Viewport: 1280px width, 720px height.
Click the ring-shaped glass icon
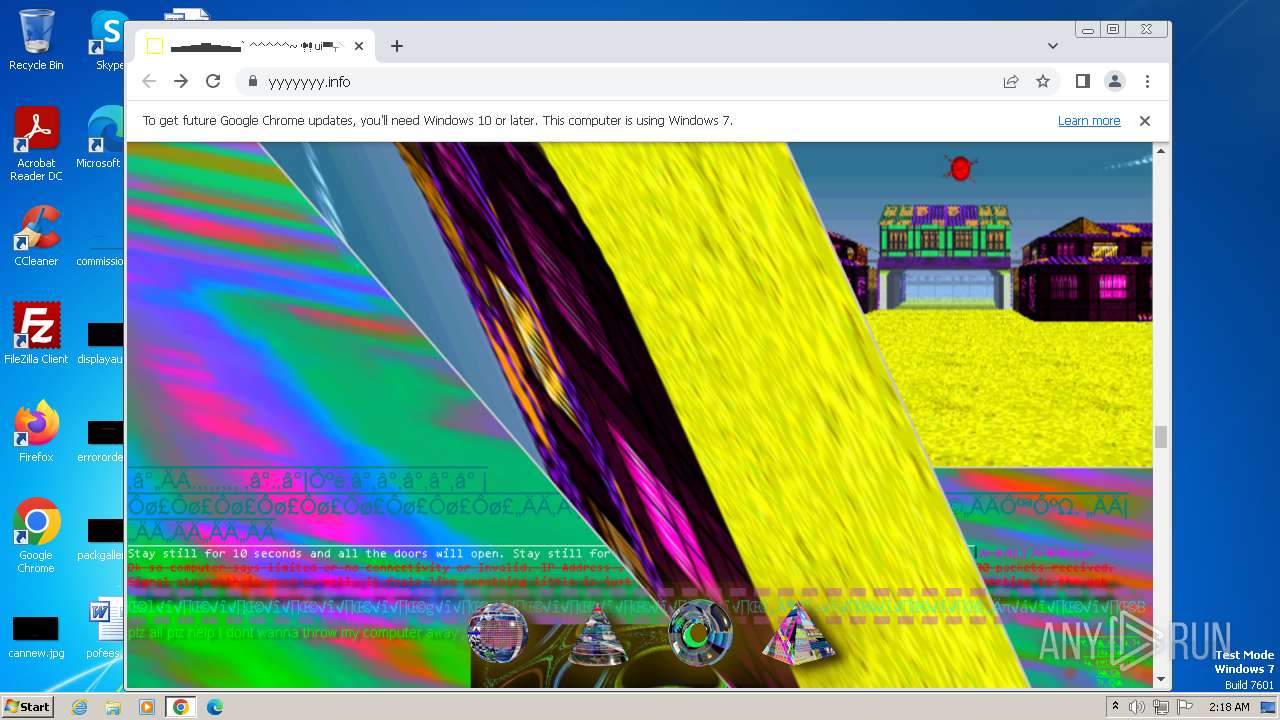[700, 632]
